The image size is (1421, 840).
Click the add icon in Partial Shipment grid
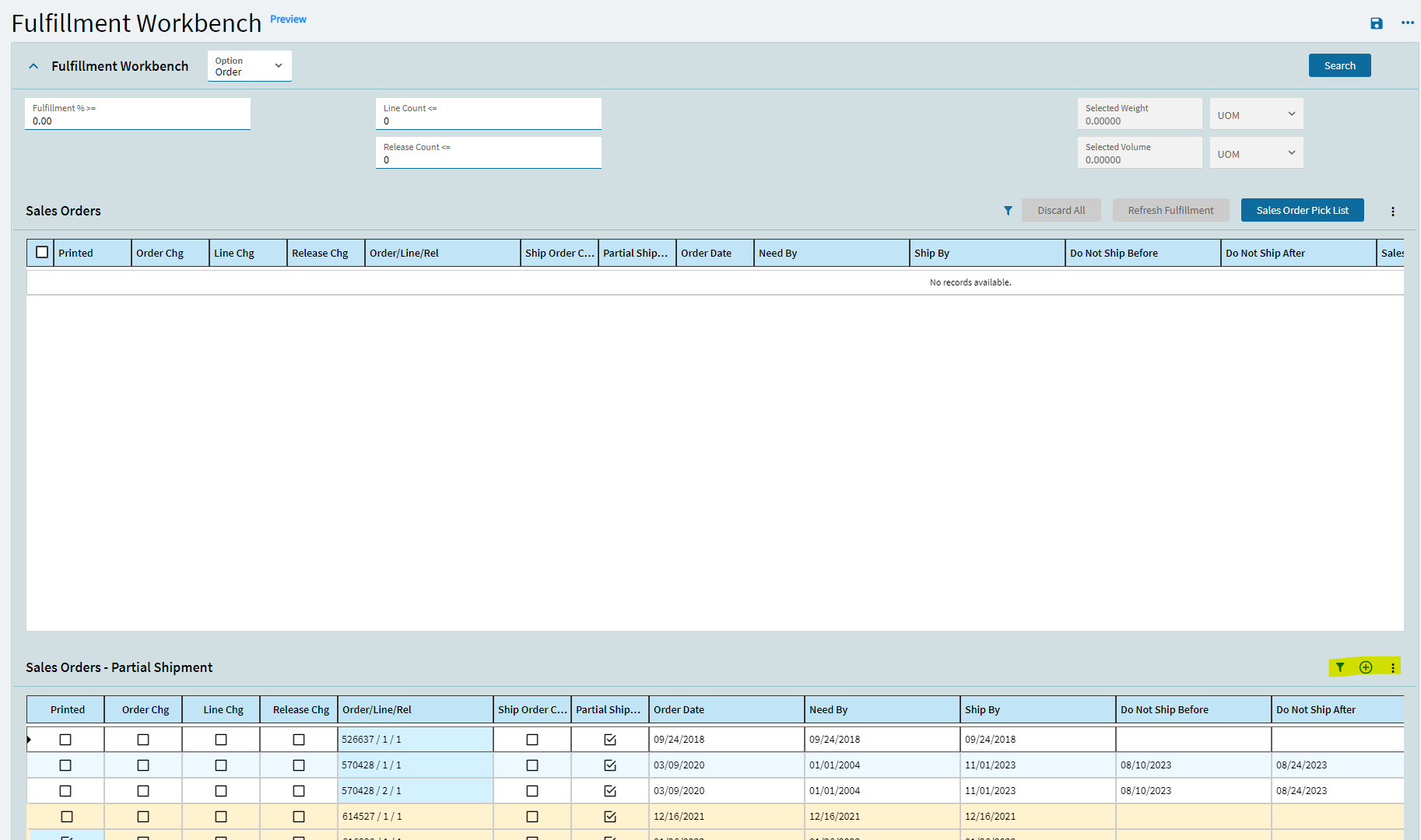point(1366,667)
